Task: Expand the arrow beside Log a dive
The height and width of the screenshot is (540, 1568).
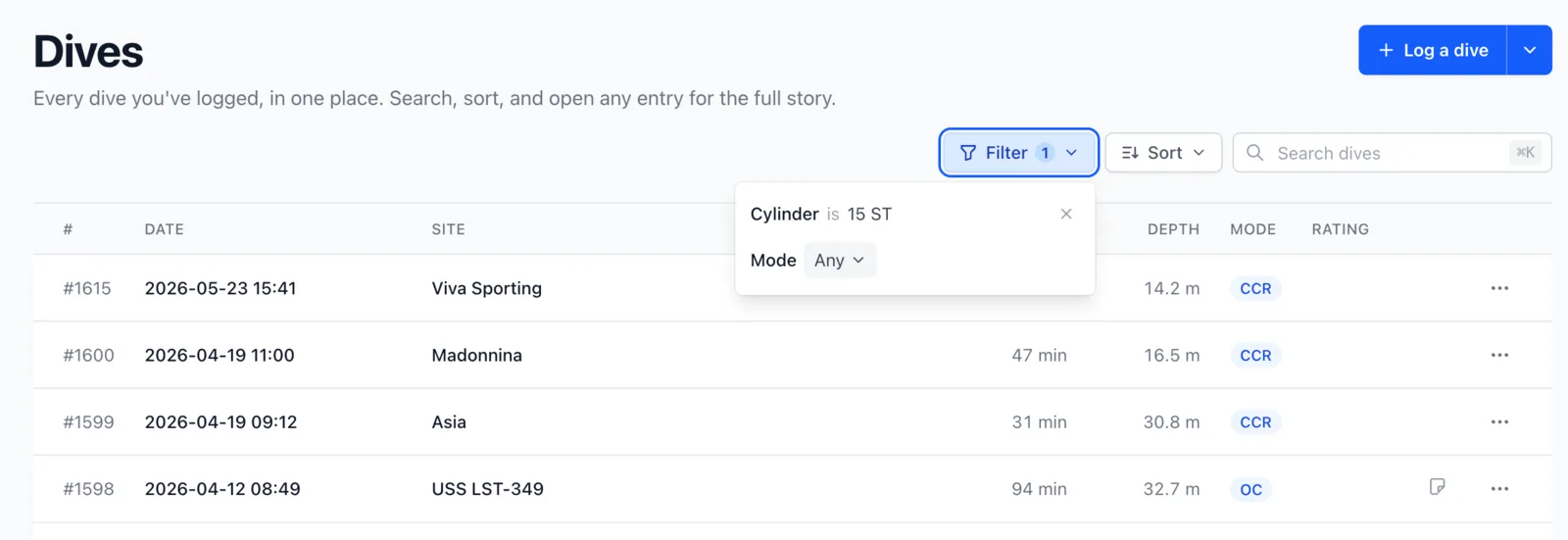Action: click(1530, 50)
